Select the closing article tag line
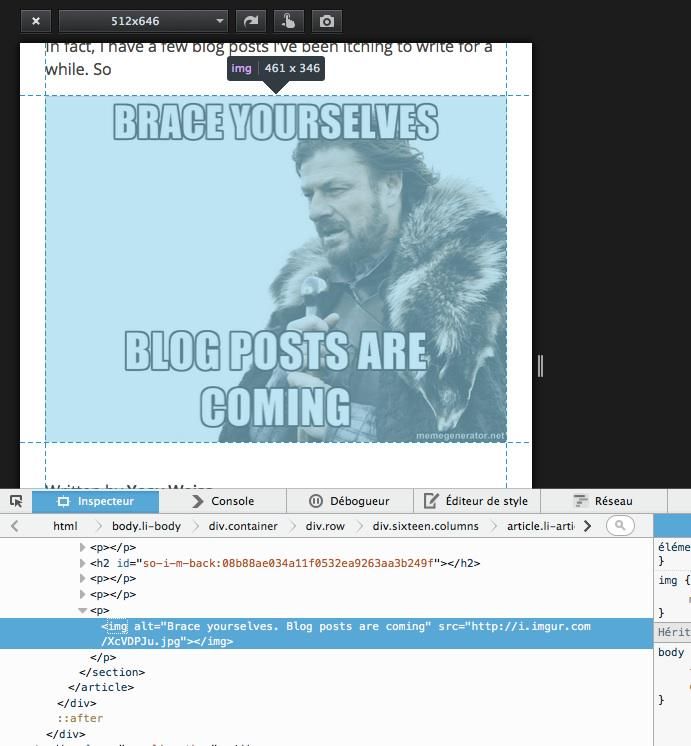This screenshot has height=746, width=691. (100, 687)
